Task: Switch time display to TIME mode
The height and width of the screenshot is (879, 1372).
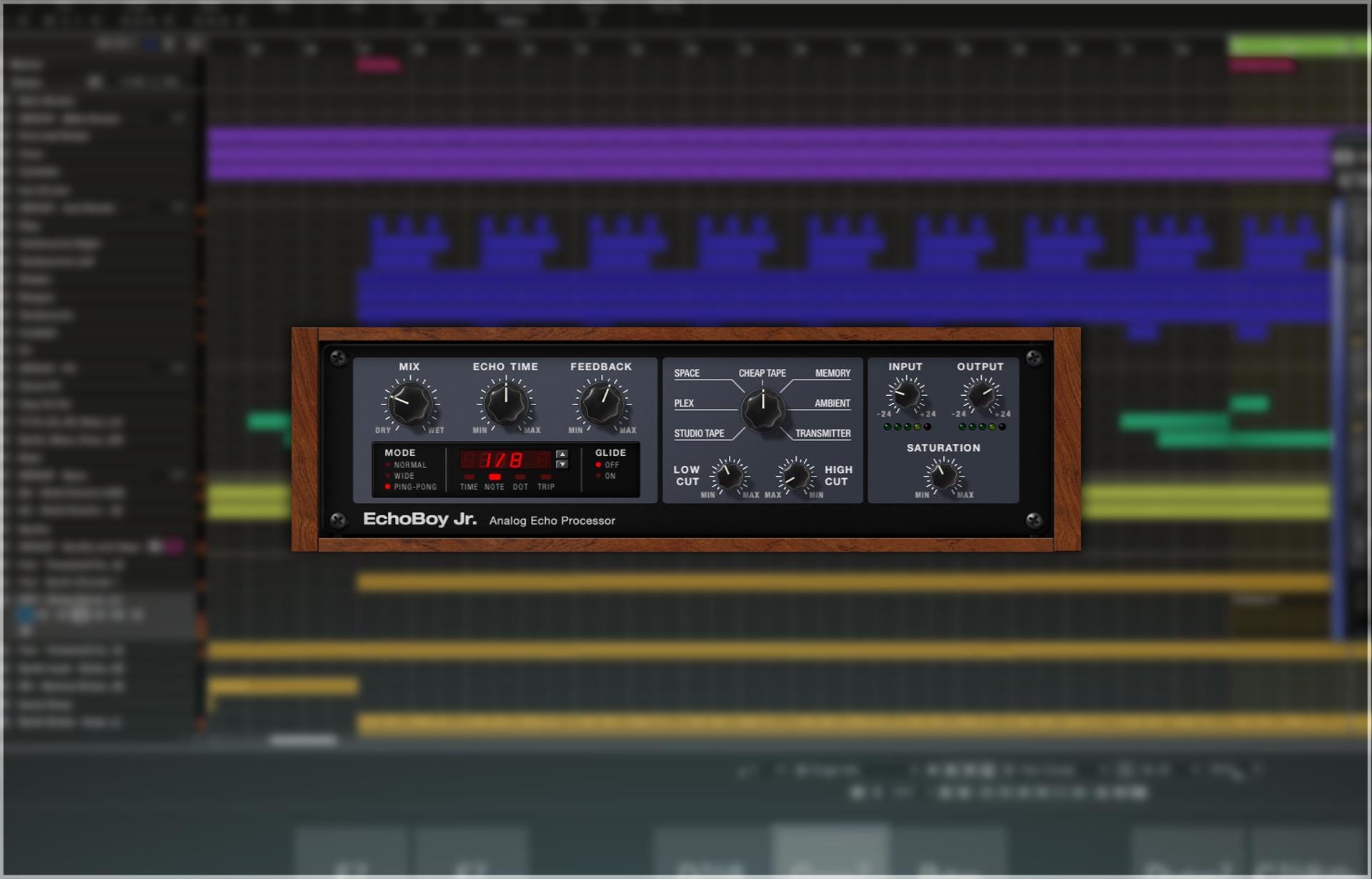Action: 469,482
